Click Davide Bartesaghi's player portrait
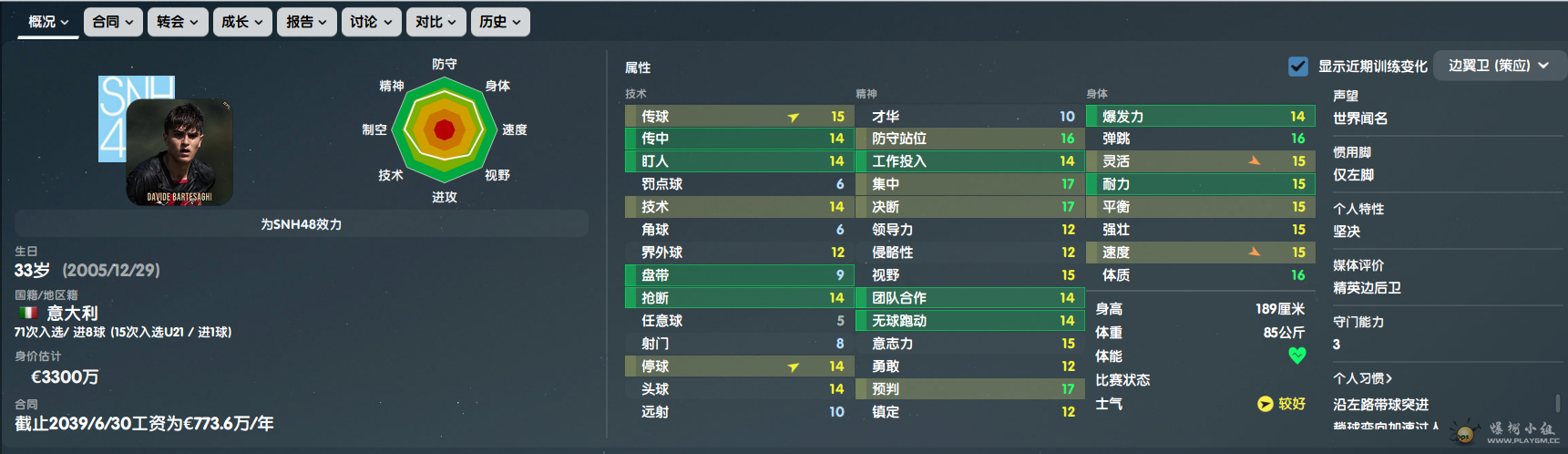The height and width of the screenshot is (454, 1568). 179,151
